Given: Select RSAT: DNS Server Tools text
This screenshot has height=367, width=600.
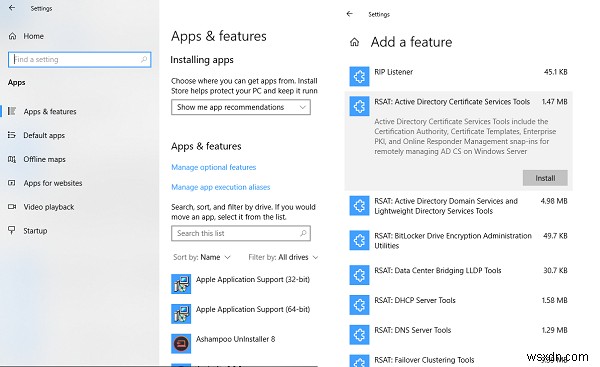Looking at the screenshot, I should [x=412, y=330].
